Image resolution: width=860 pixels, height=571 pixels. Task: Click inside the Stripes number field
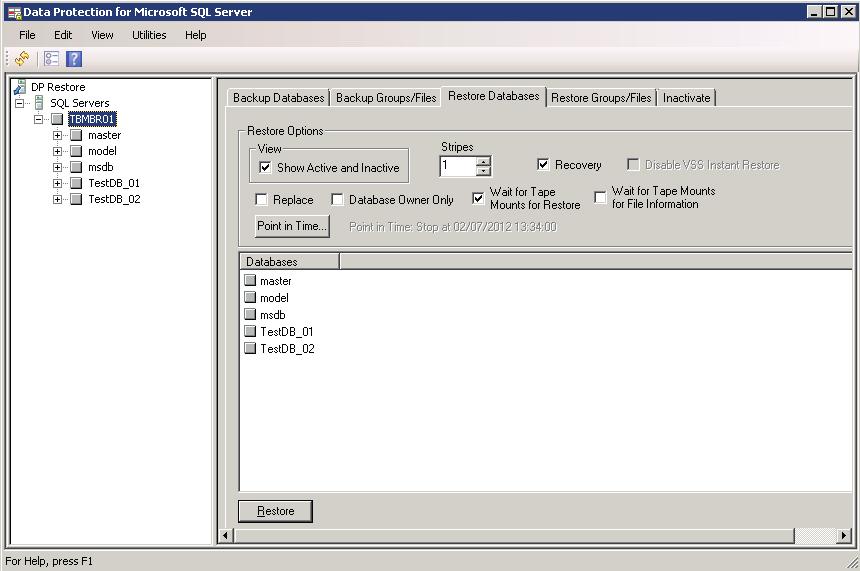[457, 166]
